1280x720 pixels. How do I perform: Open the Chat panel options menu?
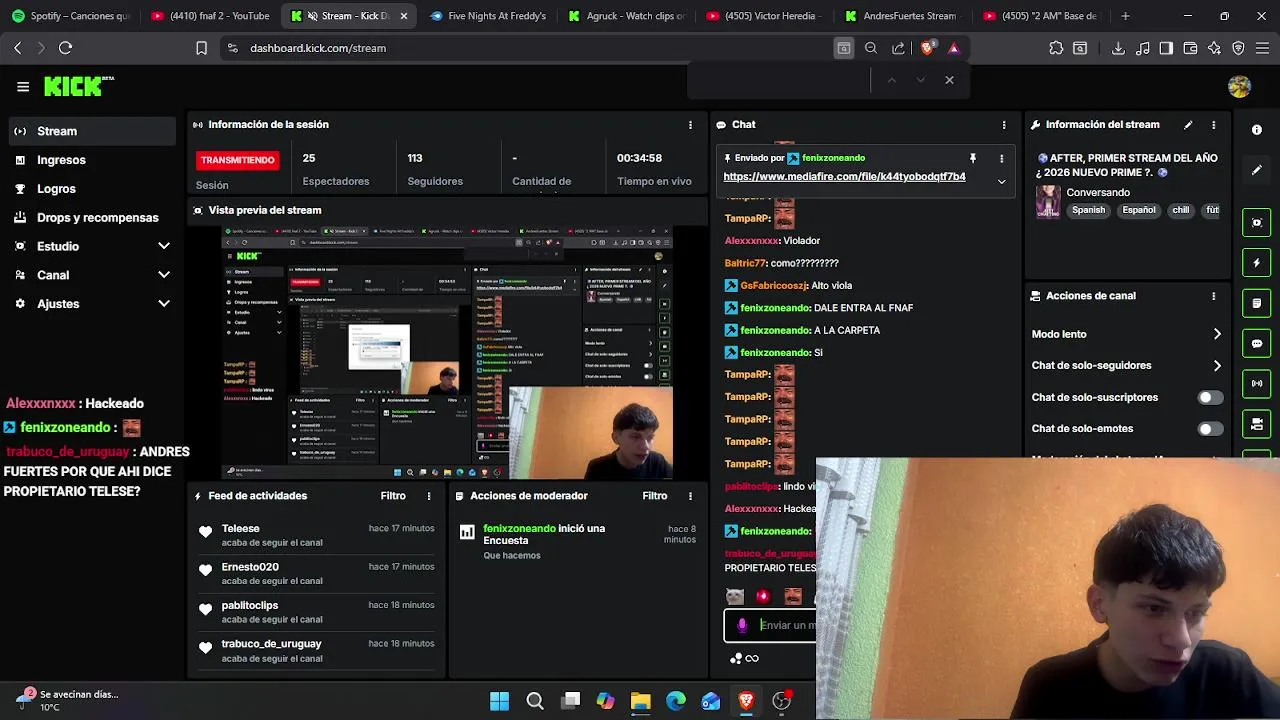[x=1004, y=125]
